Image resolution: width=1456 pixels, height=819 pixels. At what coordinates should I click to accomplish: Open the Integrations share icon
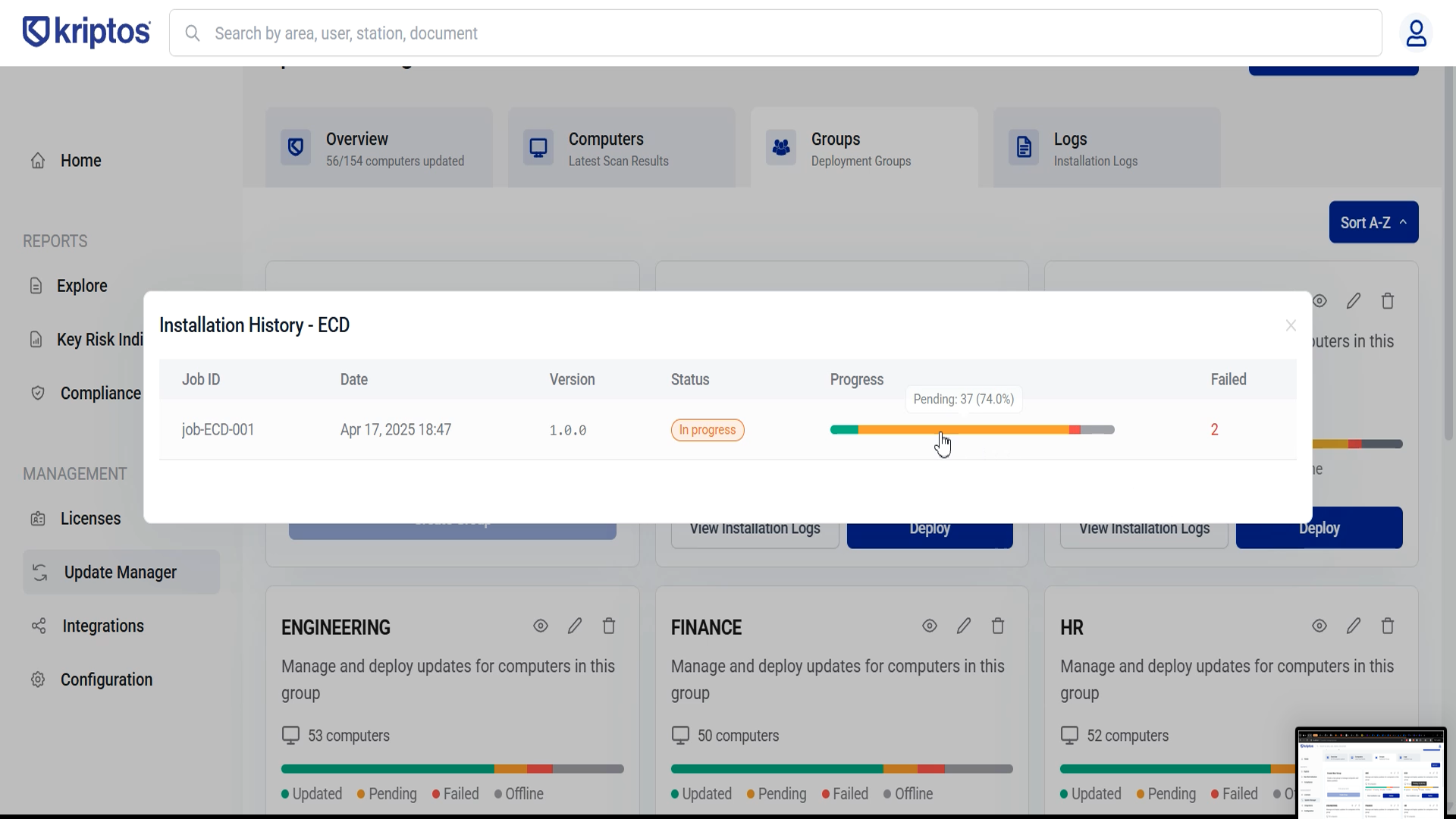pos(37,626)
